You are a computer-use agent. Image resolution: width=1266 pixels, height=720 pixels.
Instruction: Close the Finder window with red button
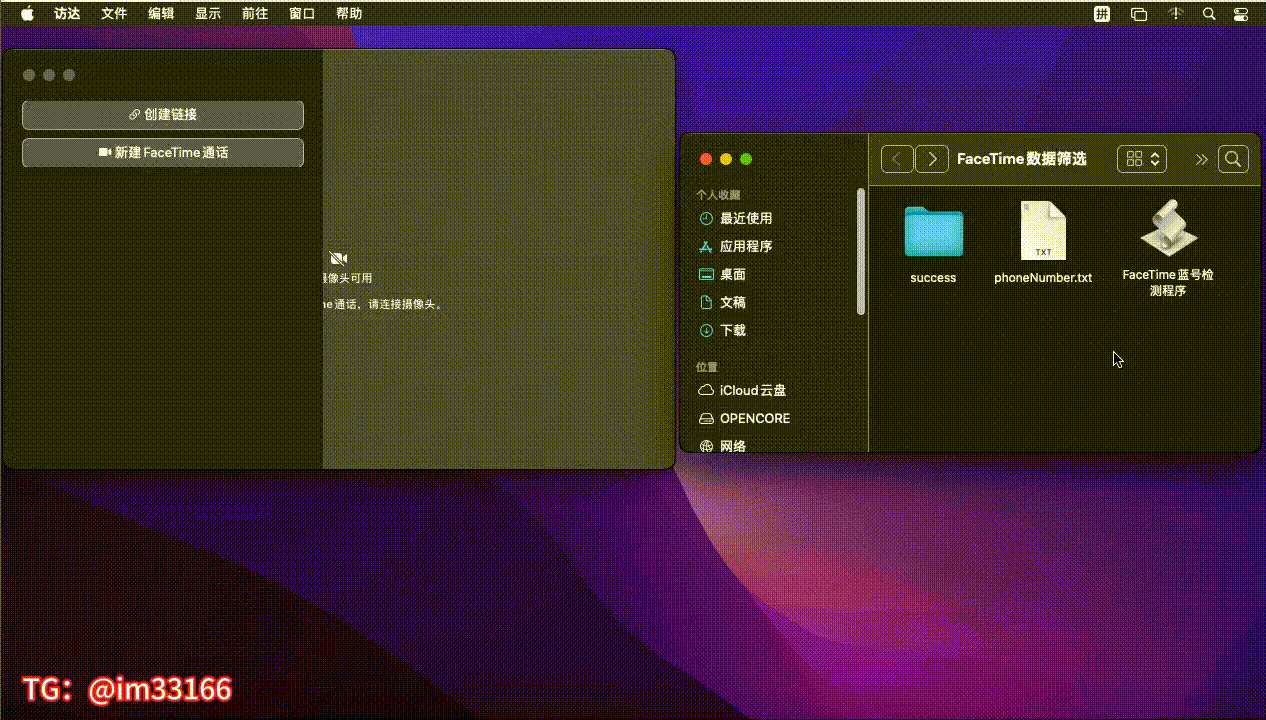pos(706,159)
